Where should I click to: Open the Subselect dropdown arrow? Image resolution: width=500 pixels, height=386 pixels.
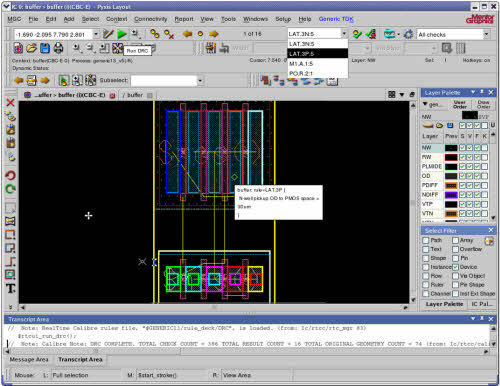[x=200, y=80]
